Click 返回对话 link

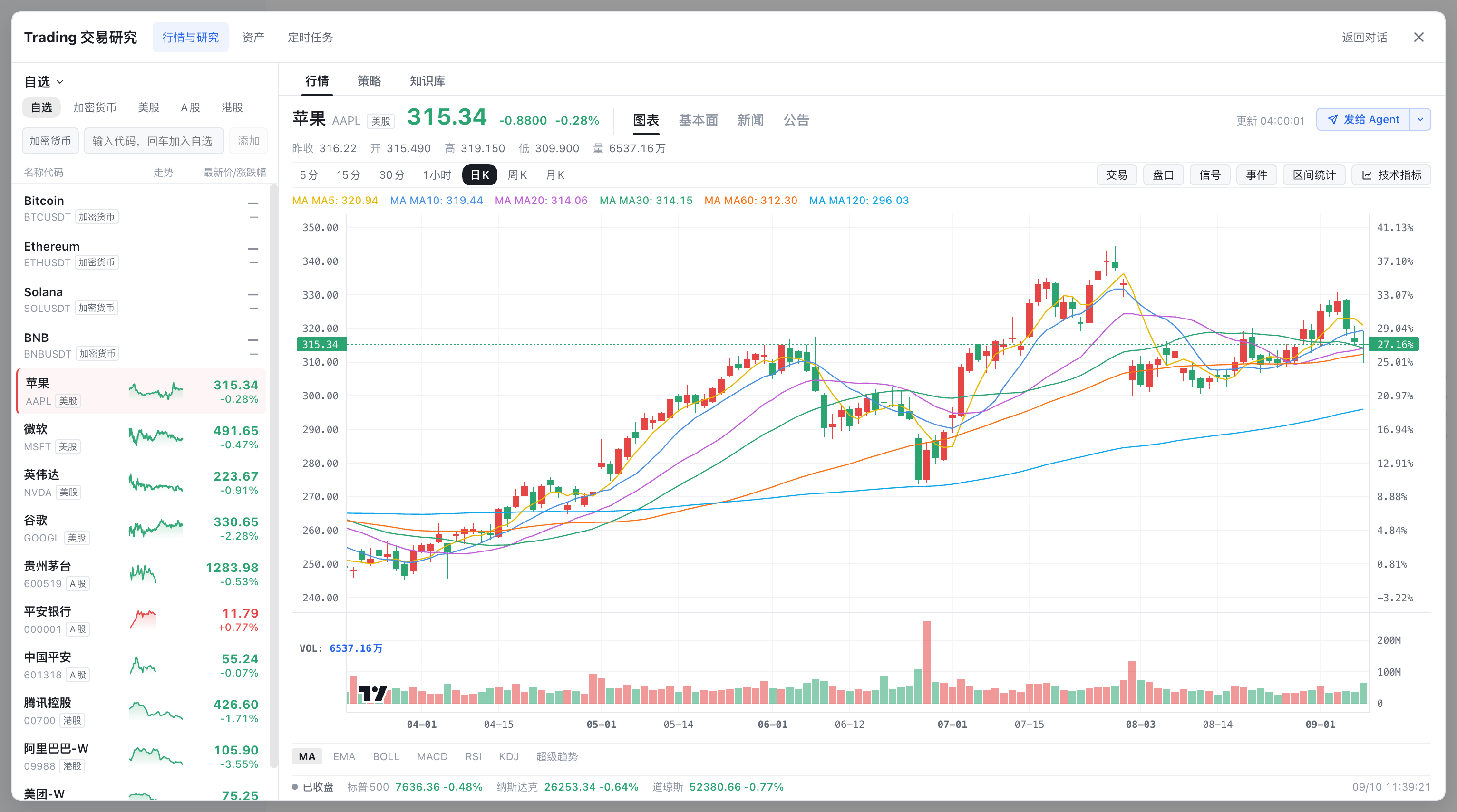pyautogui.click(x=1364, y=38)
